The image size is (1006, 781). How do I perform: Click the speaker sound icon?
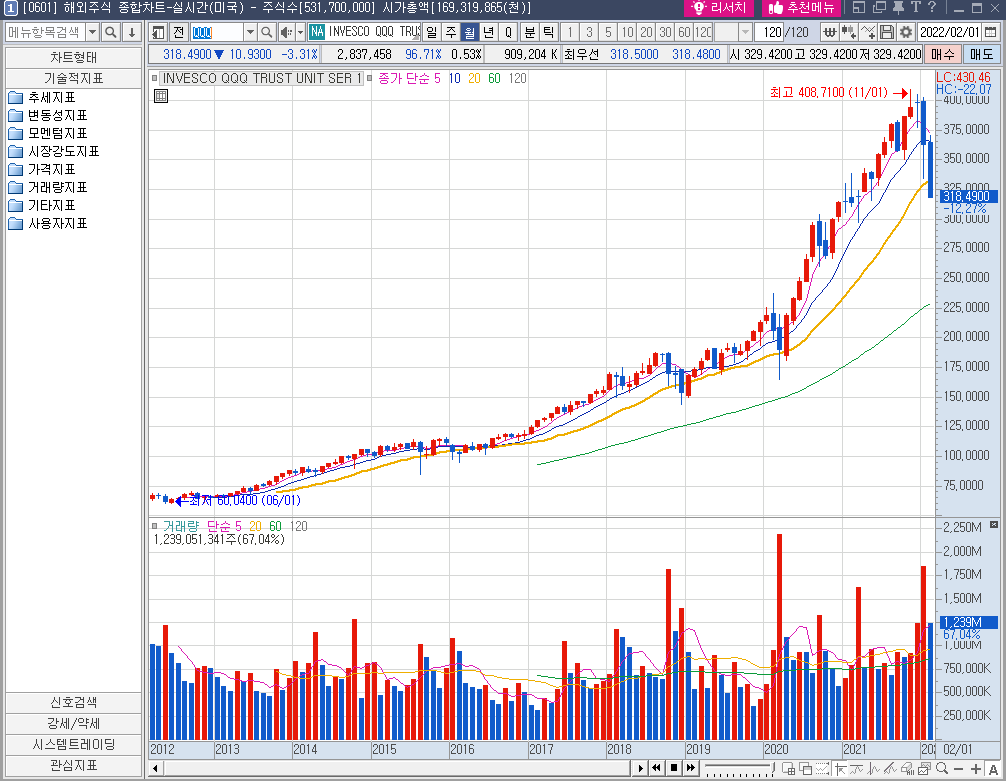(x=286, y=32)
